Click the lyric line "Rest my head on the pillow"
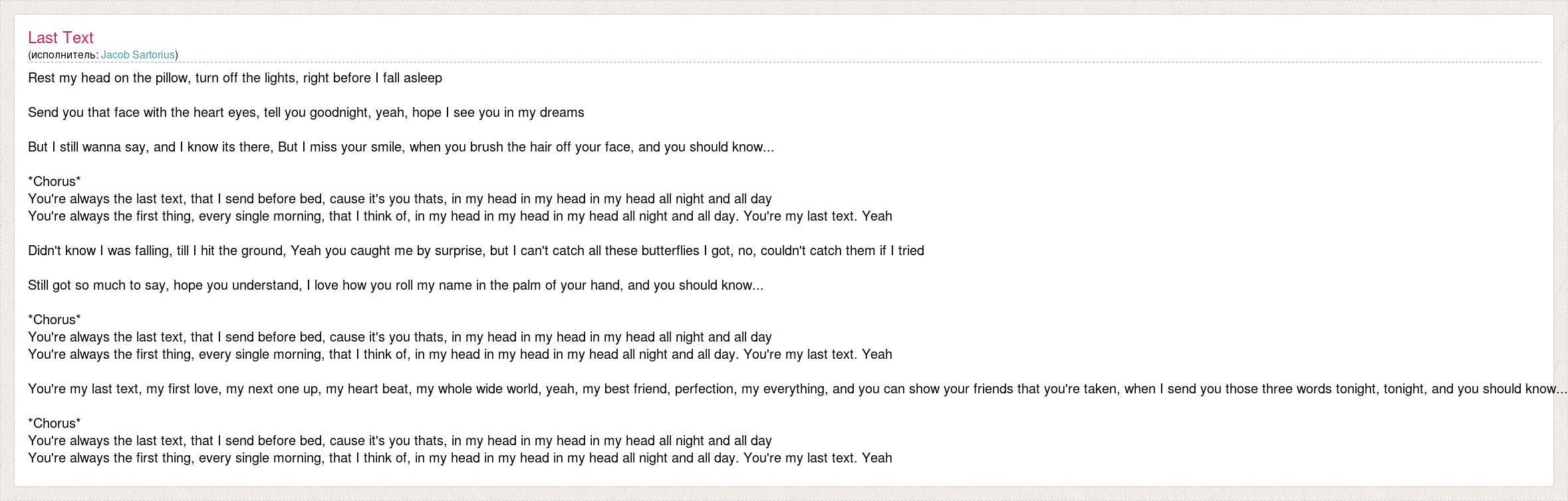This screenshot has width=1568, height=501. 235,78
